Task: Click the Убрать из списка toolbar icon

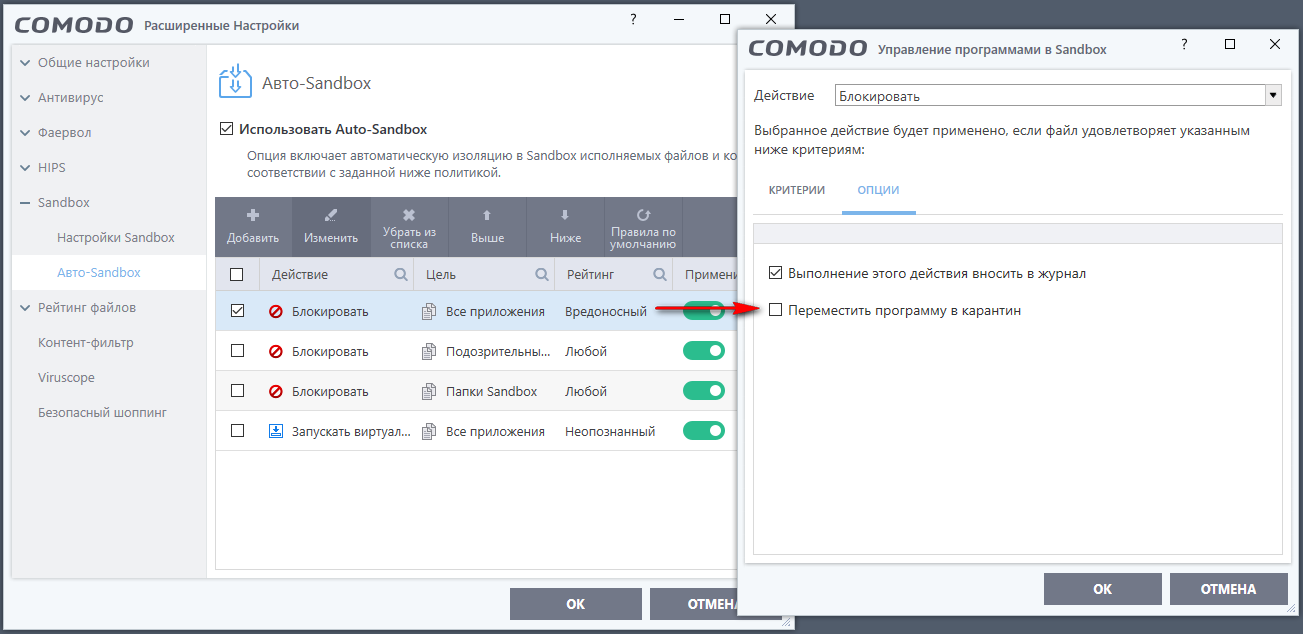Action: tap(409, 215)
